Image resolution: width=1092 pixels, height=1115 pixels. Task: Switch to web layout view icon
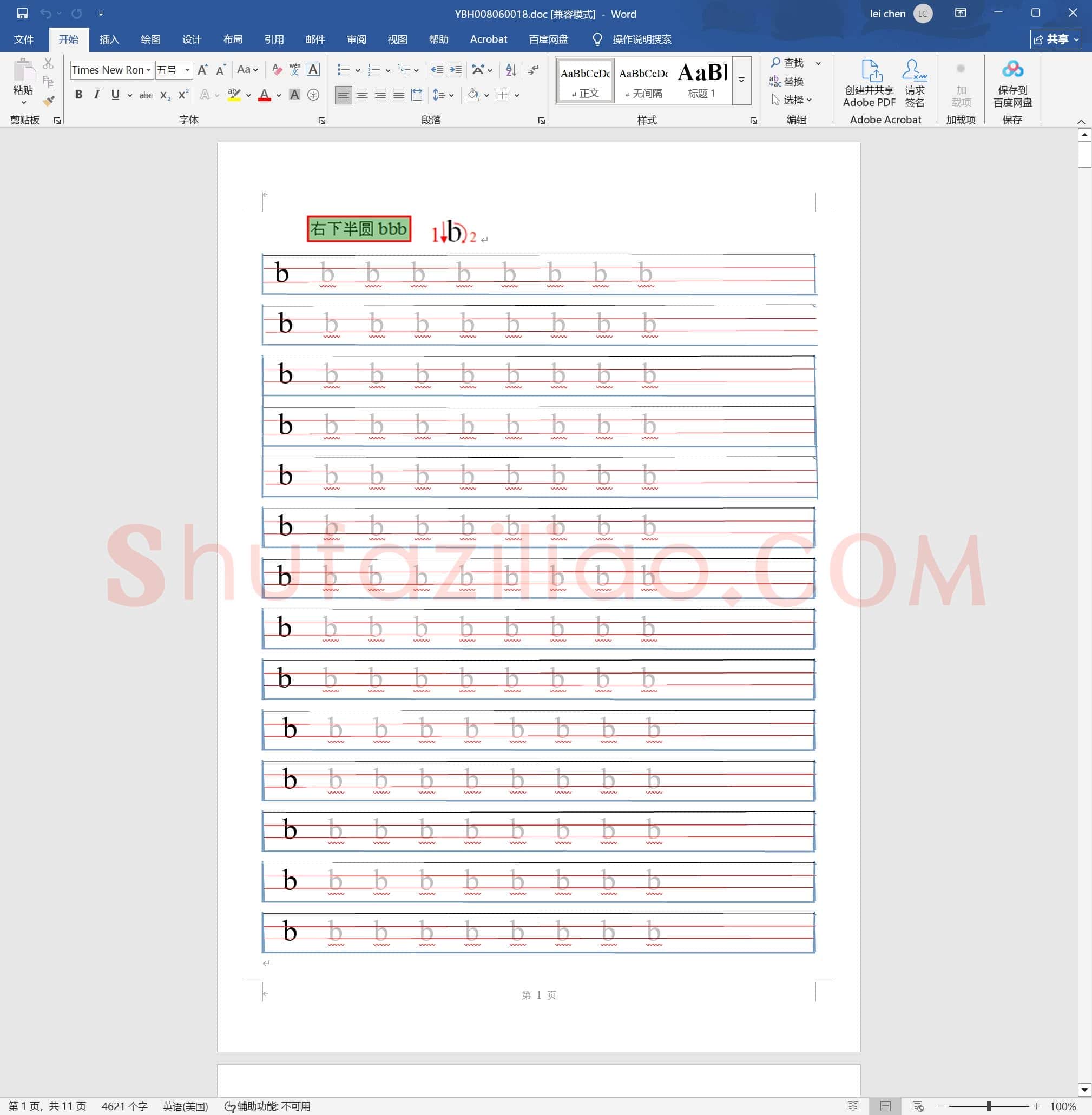[x=918, y=1106]
